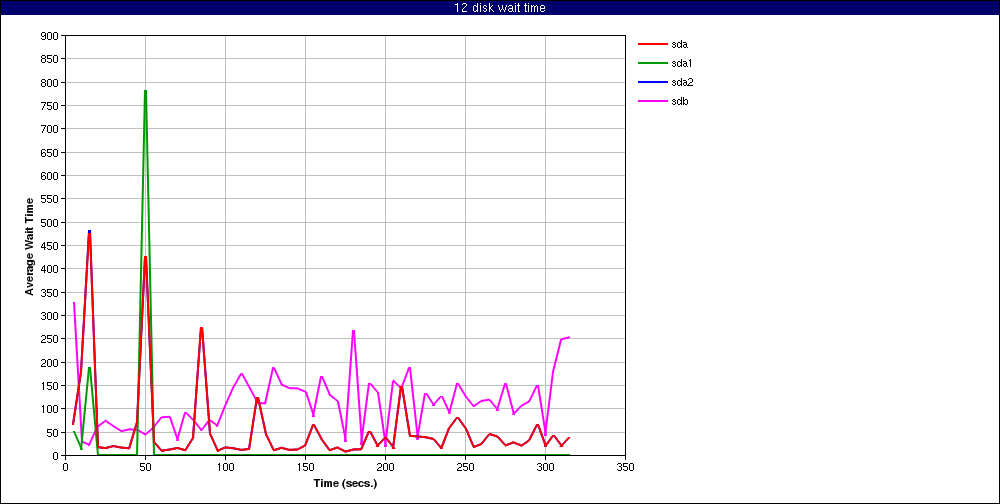The image size is (1000, 504).
Task: Click the 350 tick label on the time axis
Action: point(626,467)
